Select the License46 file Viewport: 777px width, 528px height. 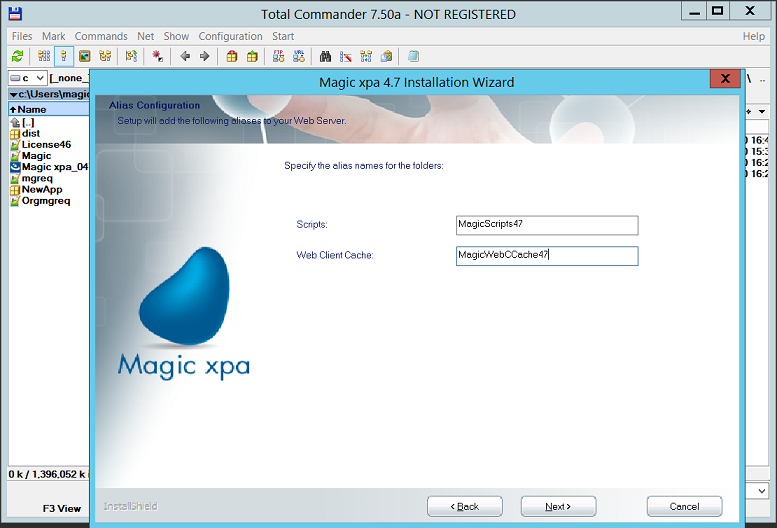pos(41,145)
